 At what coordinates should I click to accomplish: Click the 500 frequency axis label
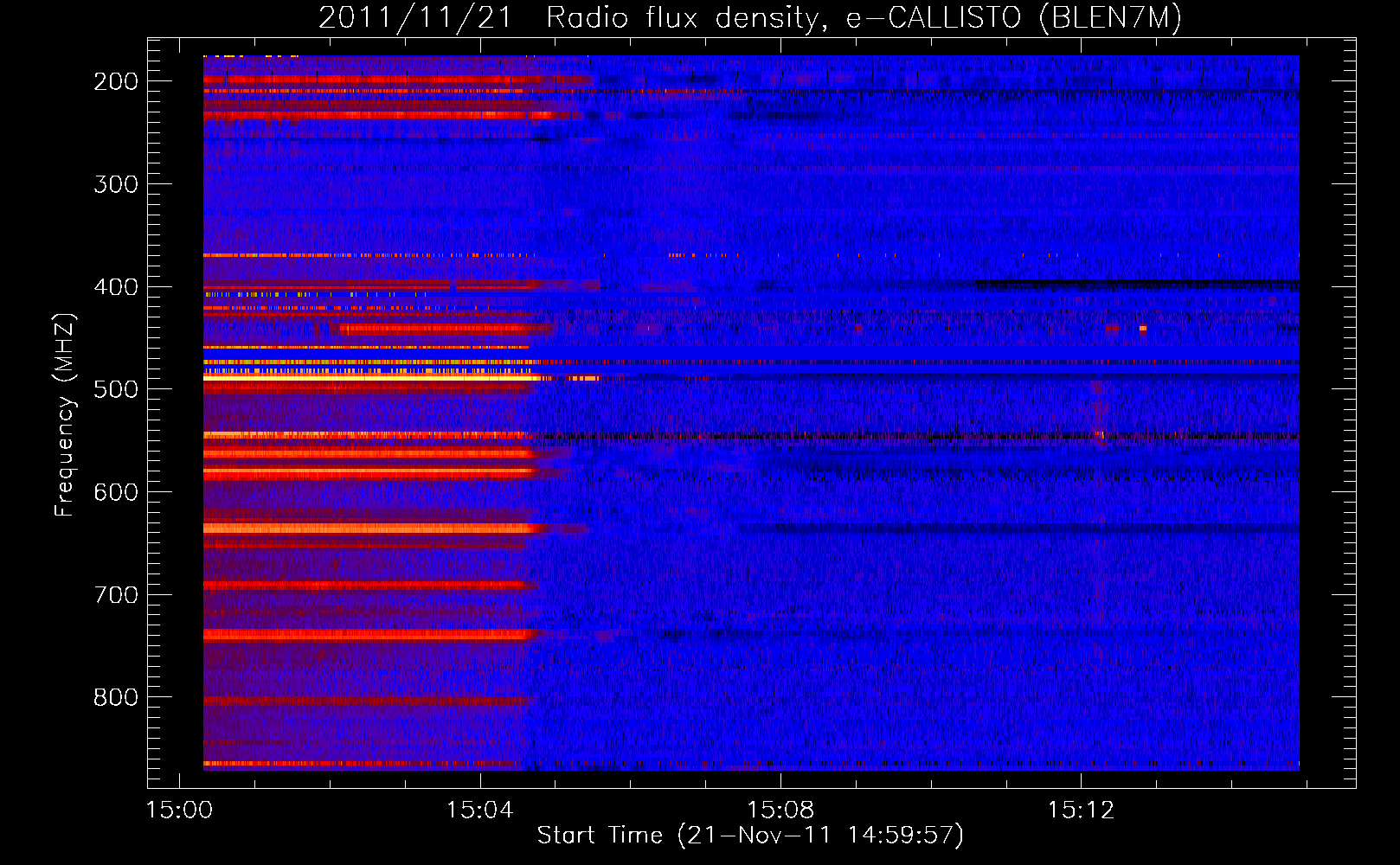[116, 389]
